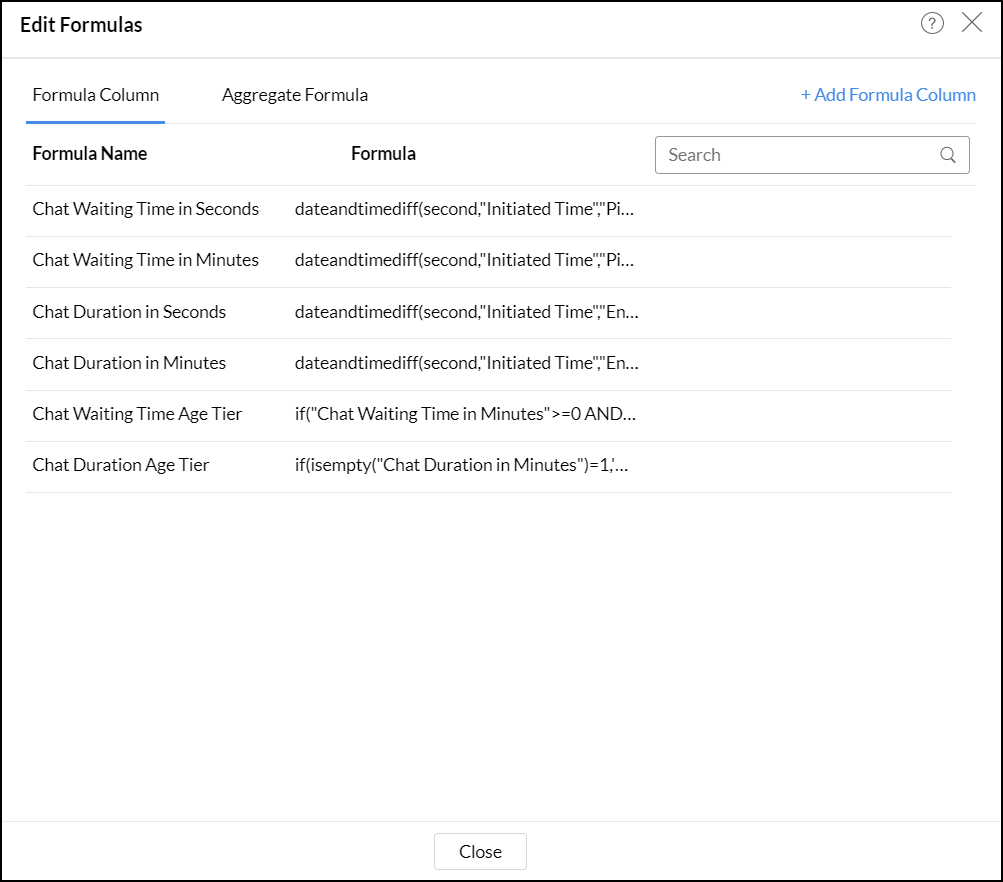
Task: Select Chat Waiting Time Age Tier formula
Action: (138, 414)
